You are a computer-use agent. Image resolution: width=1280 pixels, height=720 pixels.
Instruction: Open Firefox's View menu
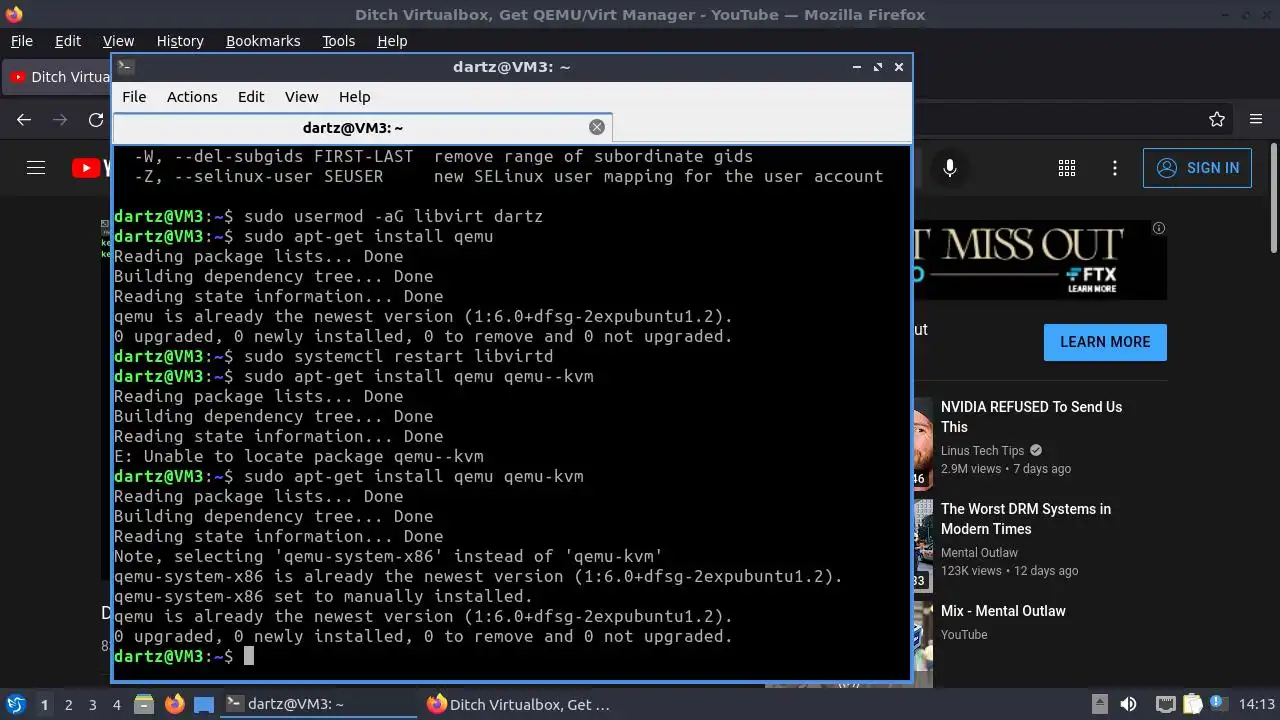coord(118,41)
